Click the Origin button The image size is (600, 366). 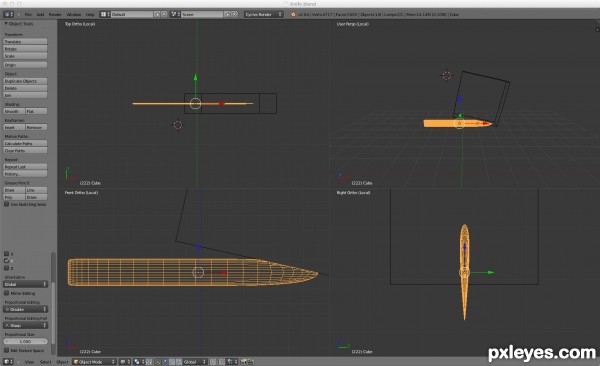(x=26, y=65)
